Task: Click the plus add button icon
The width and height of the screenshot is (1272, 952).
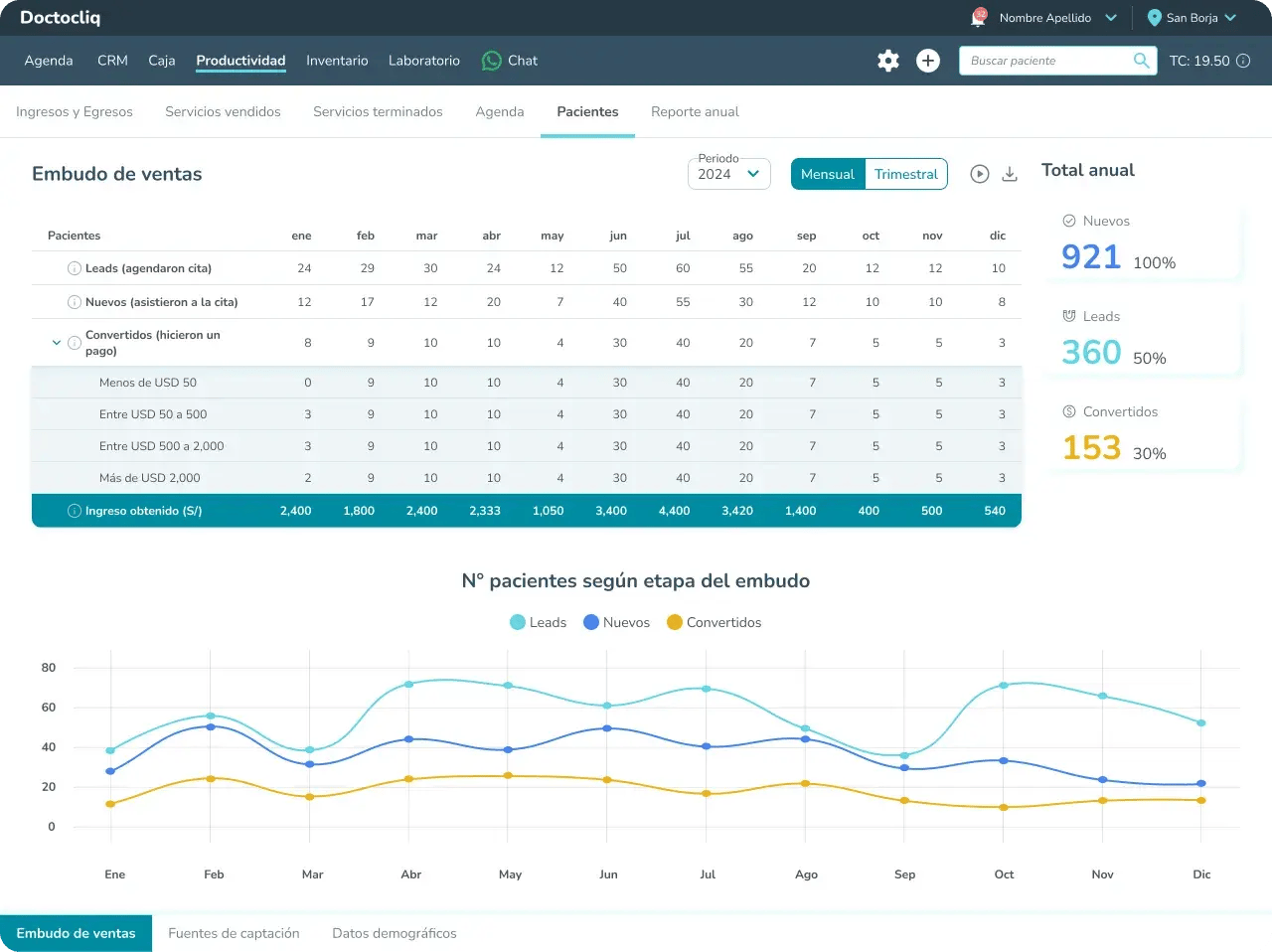Action: pyautogui.click(x=928, y=61)
